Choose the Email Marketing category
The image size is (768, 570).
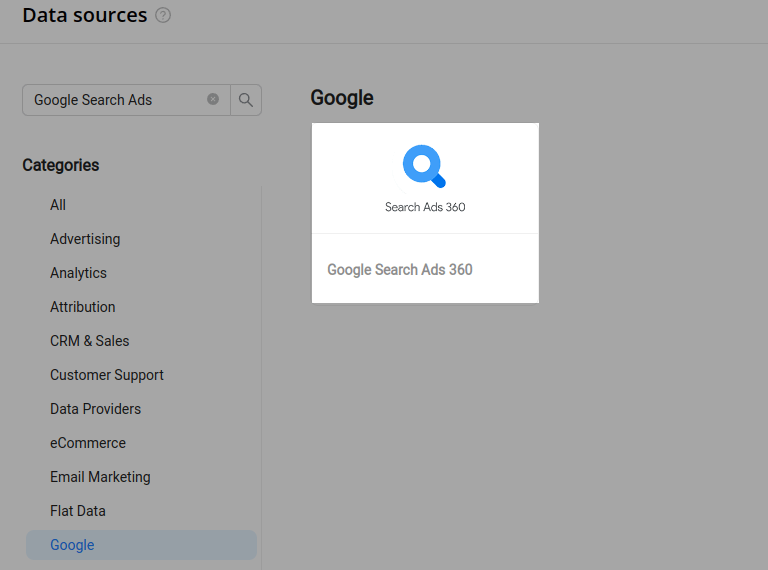[x=100, y=477]
